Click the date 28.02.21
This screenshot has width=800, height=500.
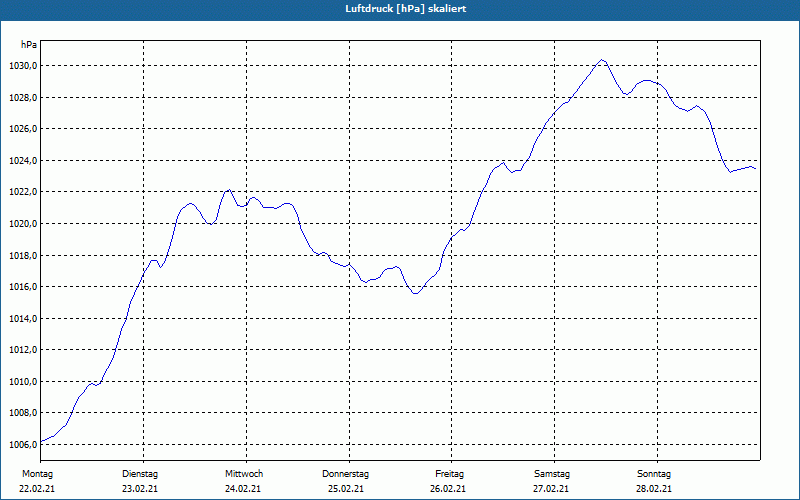point(654,489)
